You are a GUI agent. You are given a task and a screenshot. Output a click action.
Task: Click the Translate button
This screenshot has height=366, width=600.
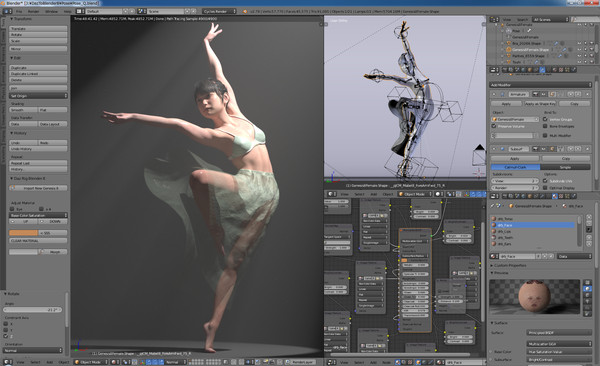[38, 29]
